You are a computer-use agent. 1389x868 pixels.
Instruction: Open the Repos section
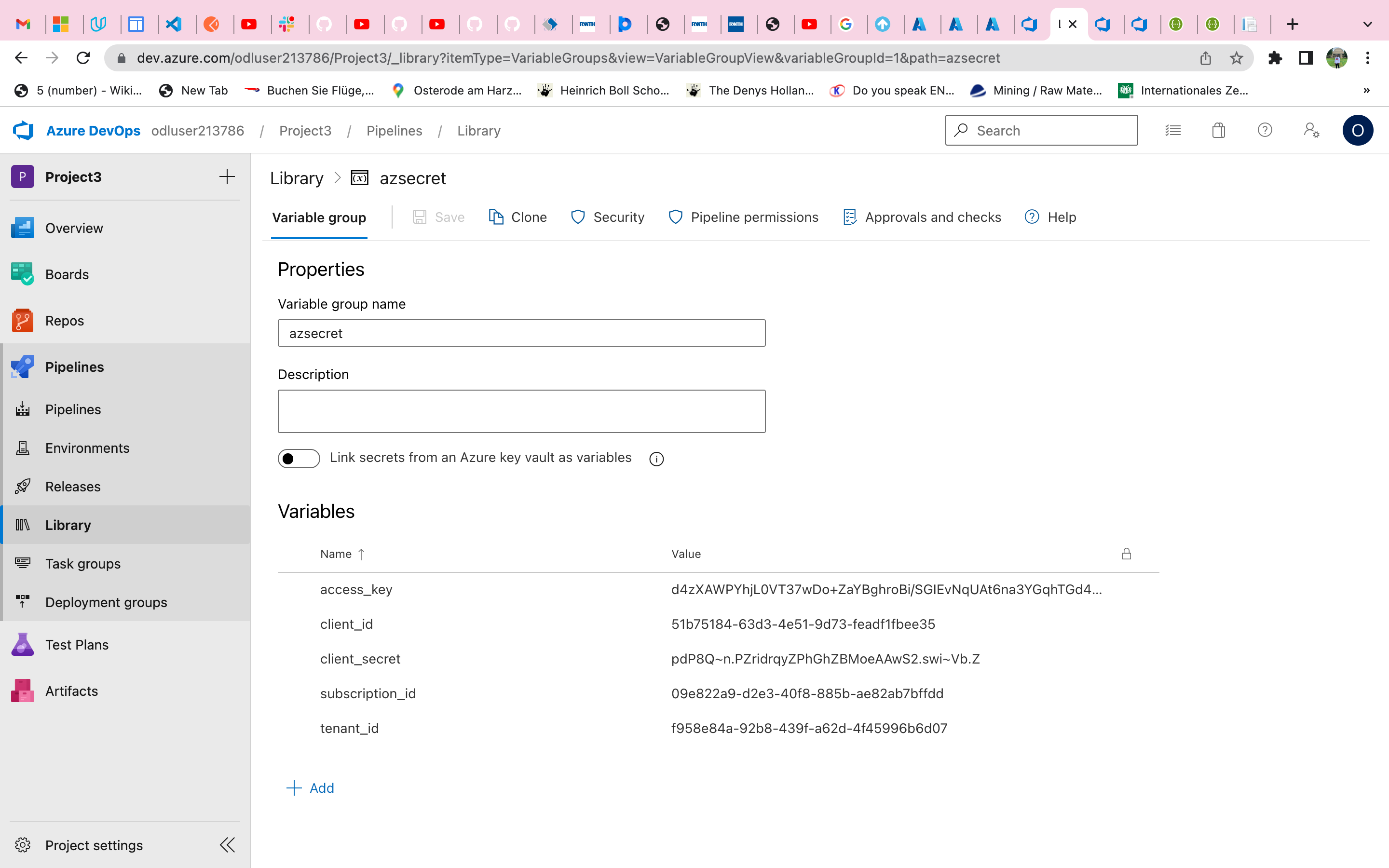pyautogui.click(x=64, y=320)
